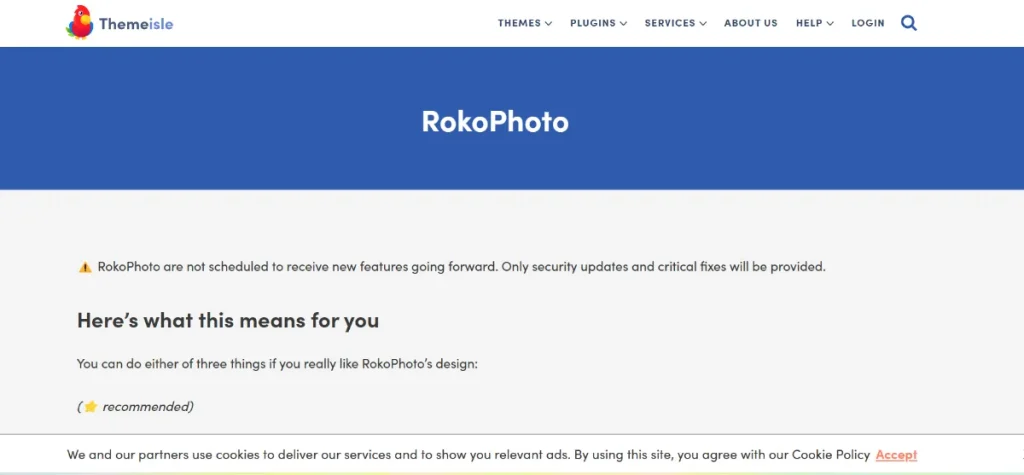Click the Themeisle parrot logo
1024x475 pixels.
pos(79,22)
